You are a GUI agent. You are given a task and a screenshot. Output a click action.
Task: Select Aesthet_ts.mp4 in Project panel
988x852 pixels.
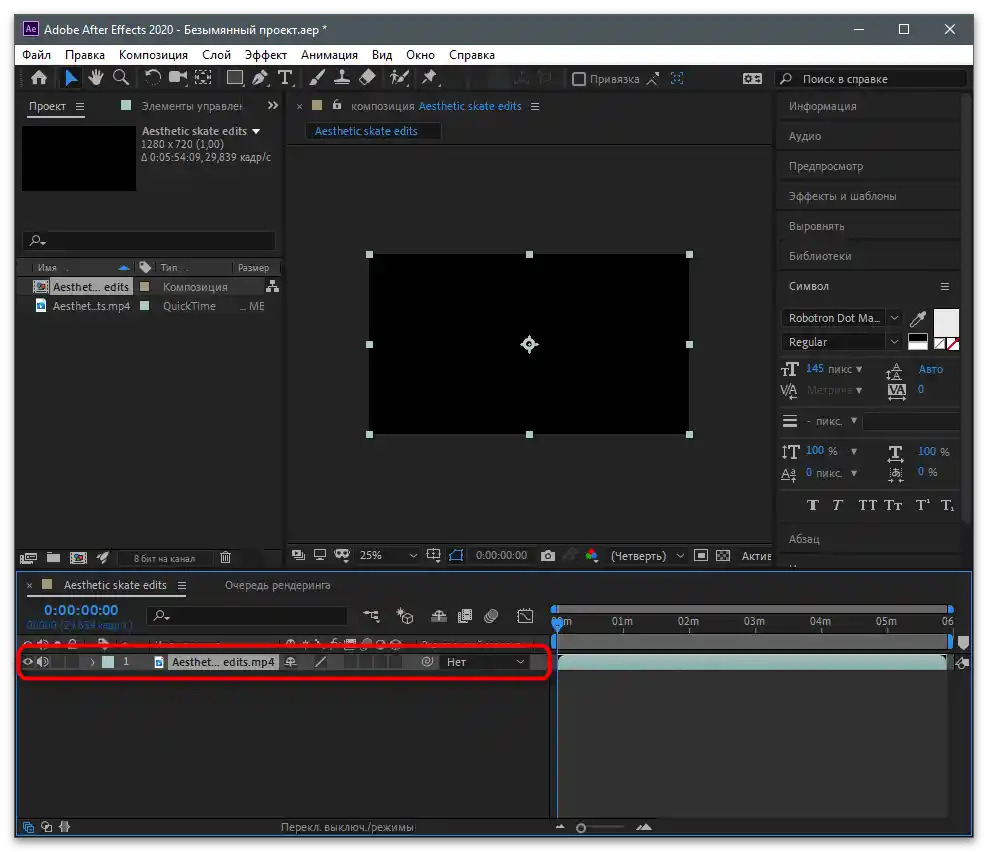click(91, 306)
